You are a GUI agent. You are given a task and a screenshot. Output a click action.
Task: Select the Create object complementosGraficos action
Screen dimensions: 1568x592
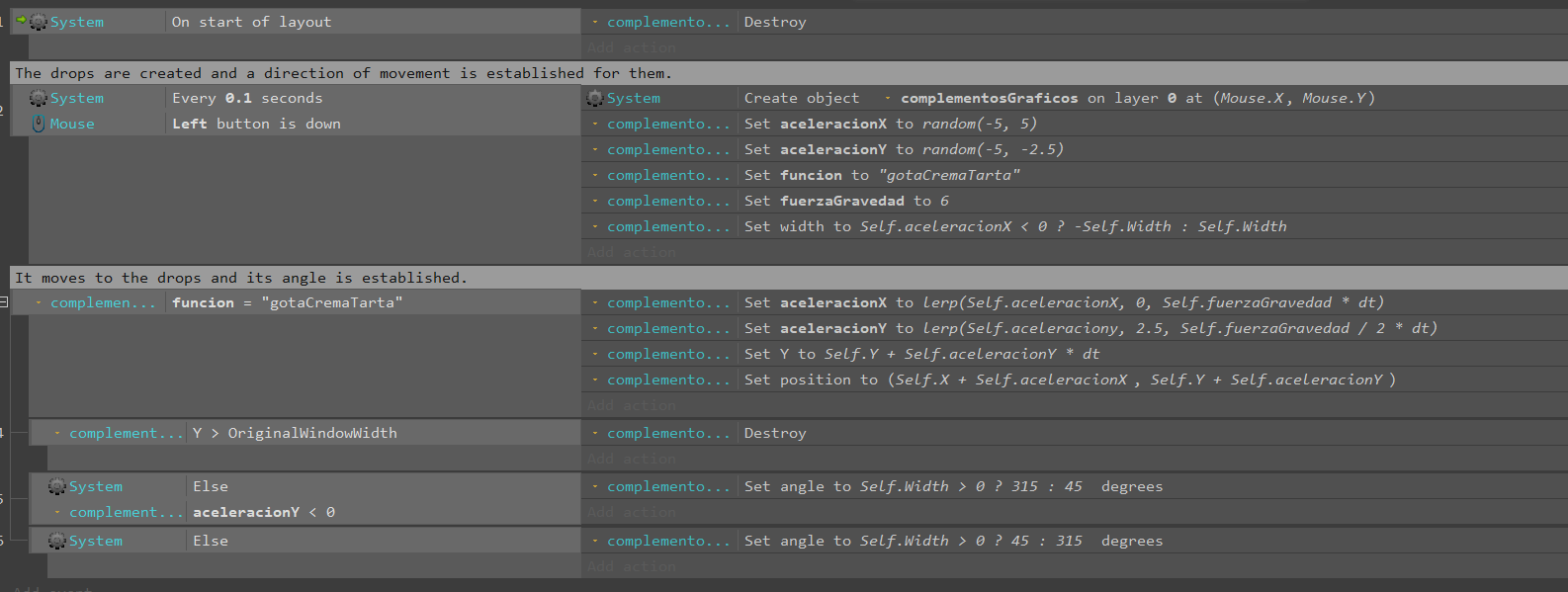1076,98
